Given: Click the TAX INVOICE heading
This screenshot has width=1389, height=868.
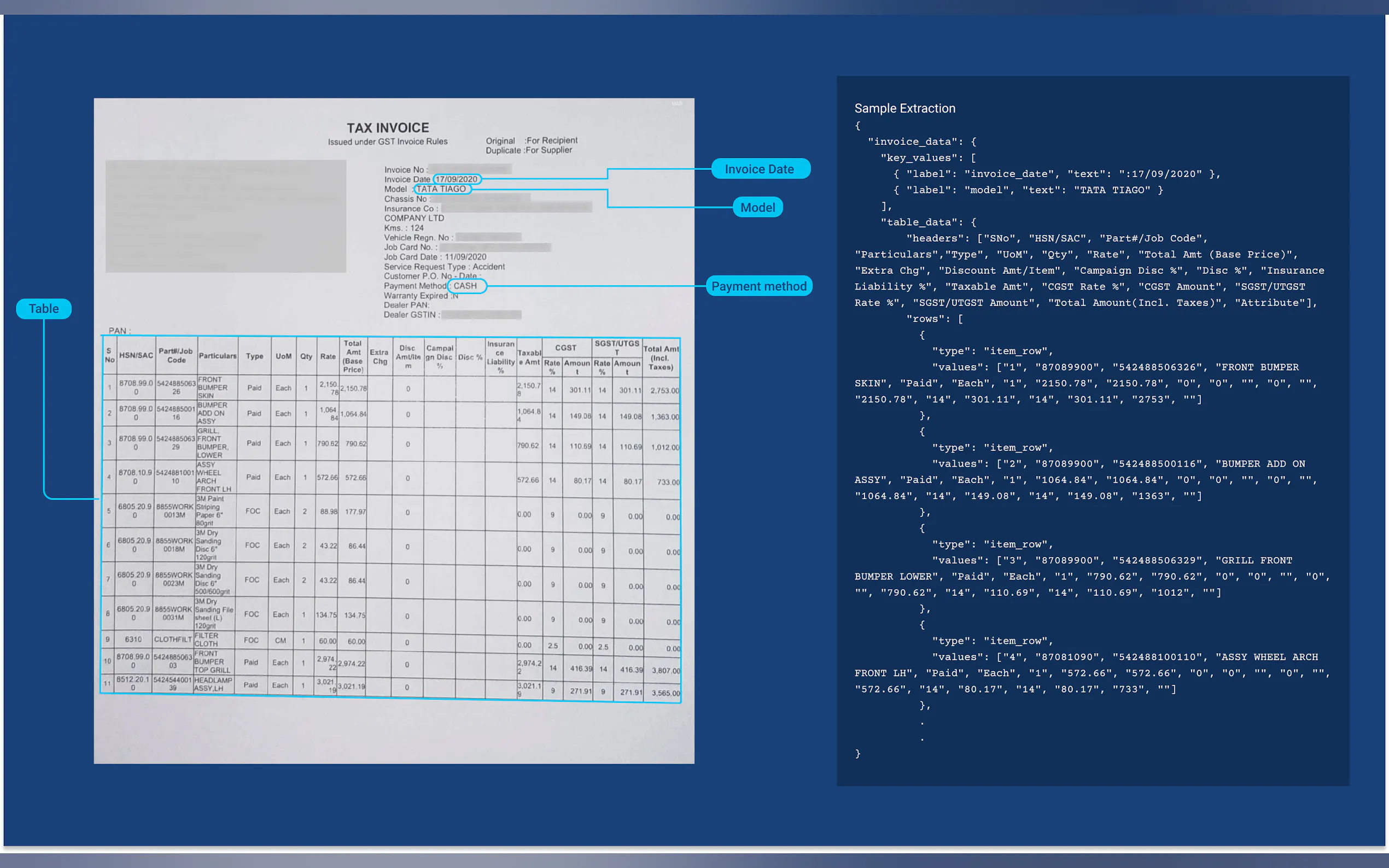Looking at the screenshot, I should (388, 127).
